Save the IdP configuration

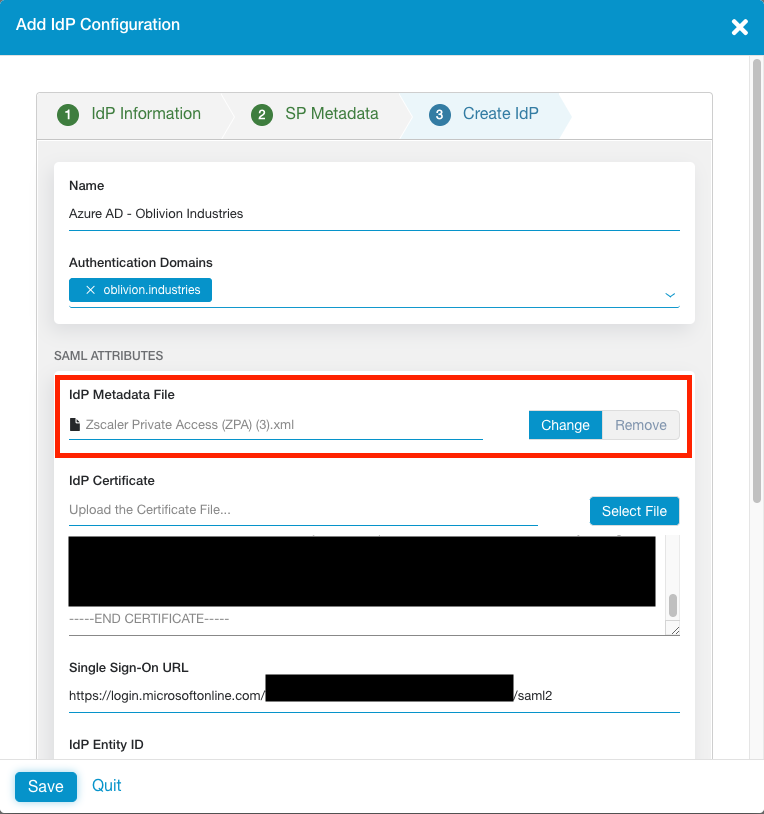45,786
